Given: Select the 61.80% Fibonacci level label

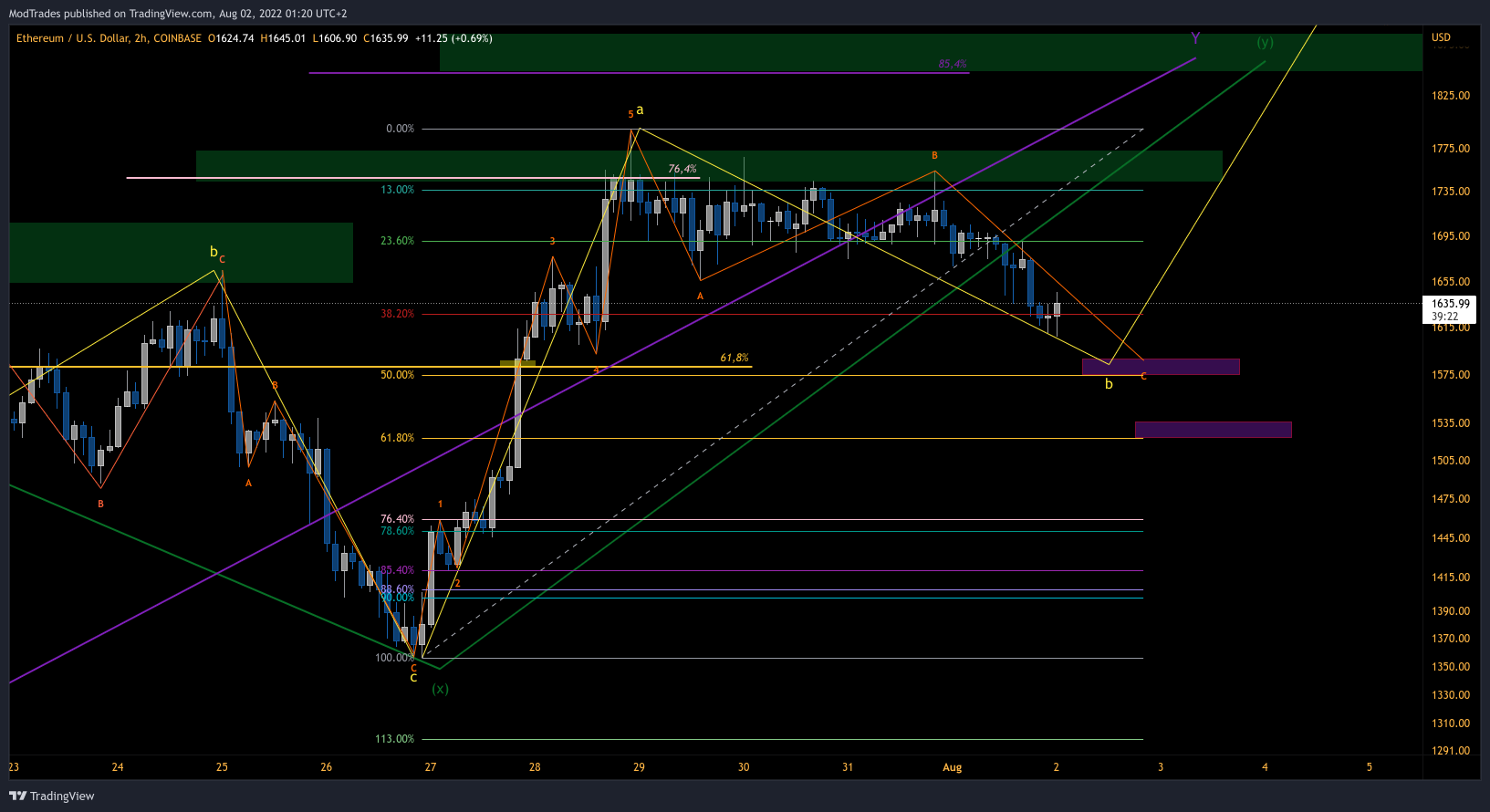Looking at the screenshot, I should tap(398, 438).
